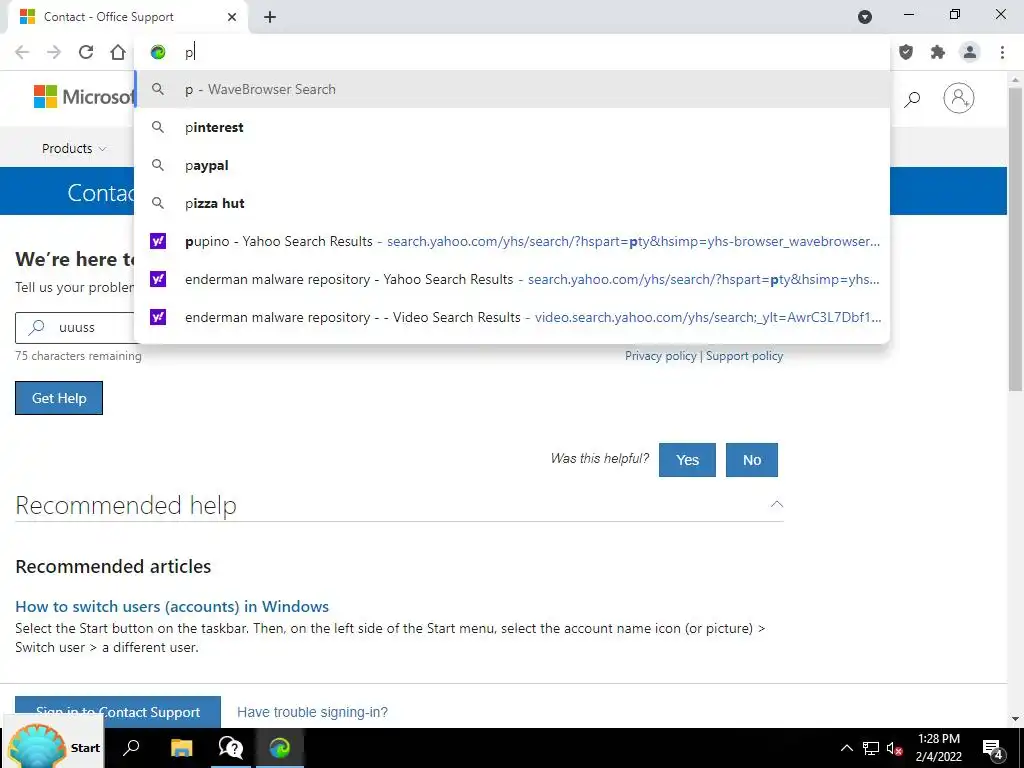This screenshot has width=1024, height=768.
Task: Click the network status tray icon
Action: 871,748
